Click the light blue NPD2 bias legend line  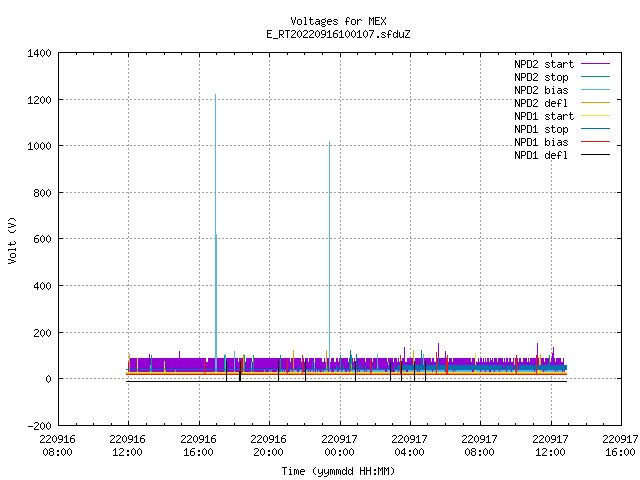point(595,90)
